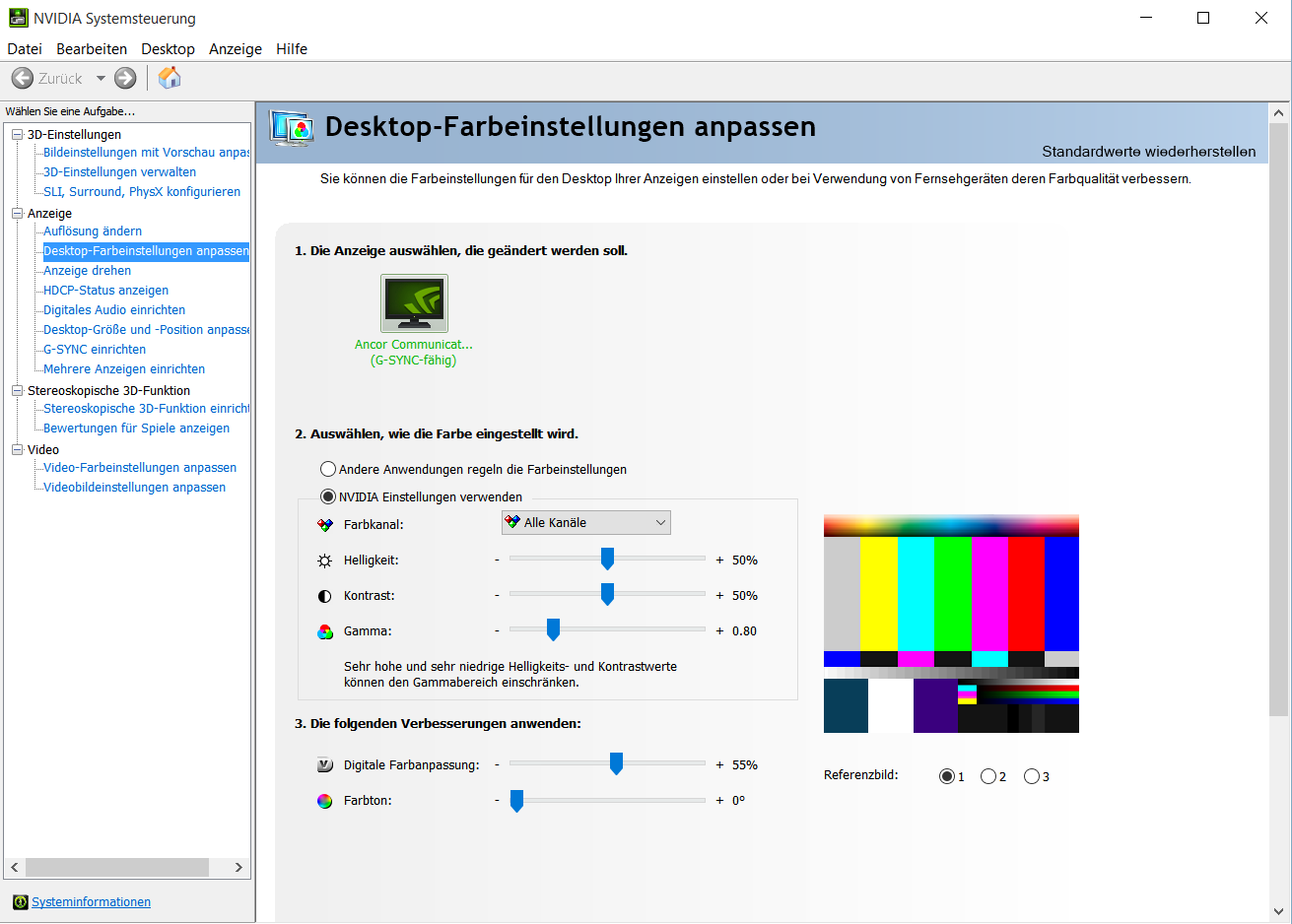Click the Zurück button label
The height and width of the screenshot is (924, 1292).
(60, 79)
